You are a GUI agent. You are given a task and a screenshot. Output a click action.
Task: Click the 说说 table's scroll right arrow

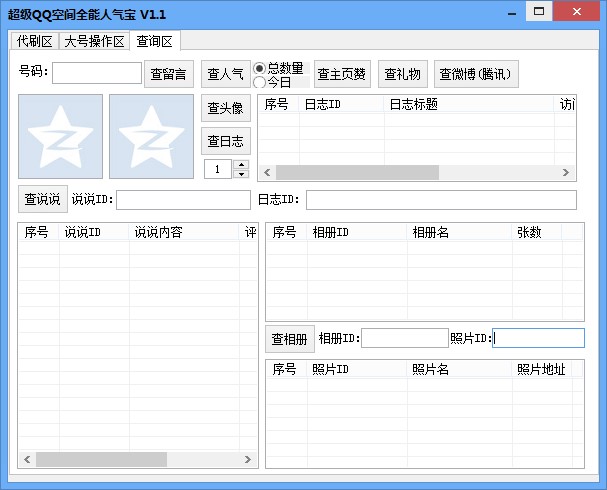coord(248,459)
